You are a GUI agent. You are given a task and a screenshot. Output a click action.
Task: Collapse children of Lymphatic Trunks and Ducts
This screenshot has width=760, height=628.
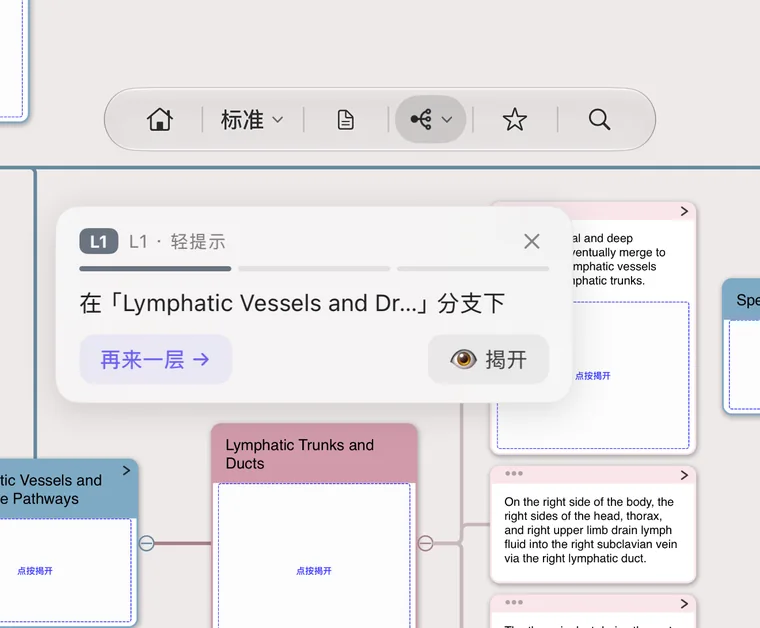pyautogui.click(x=426, y=543)
